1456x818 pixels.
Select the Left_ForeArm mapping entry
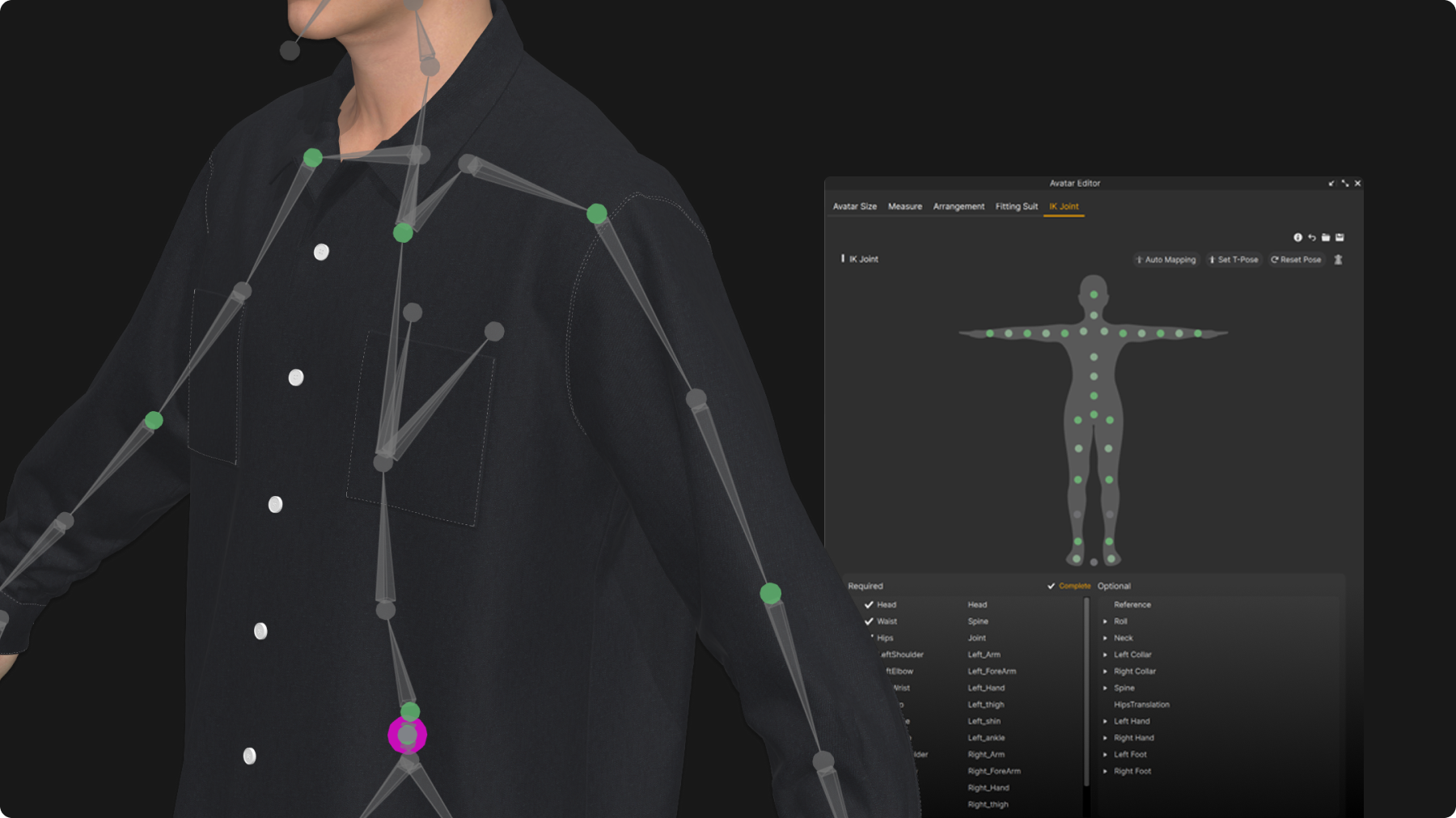click(992, 672)
